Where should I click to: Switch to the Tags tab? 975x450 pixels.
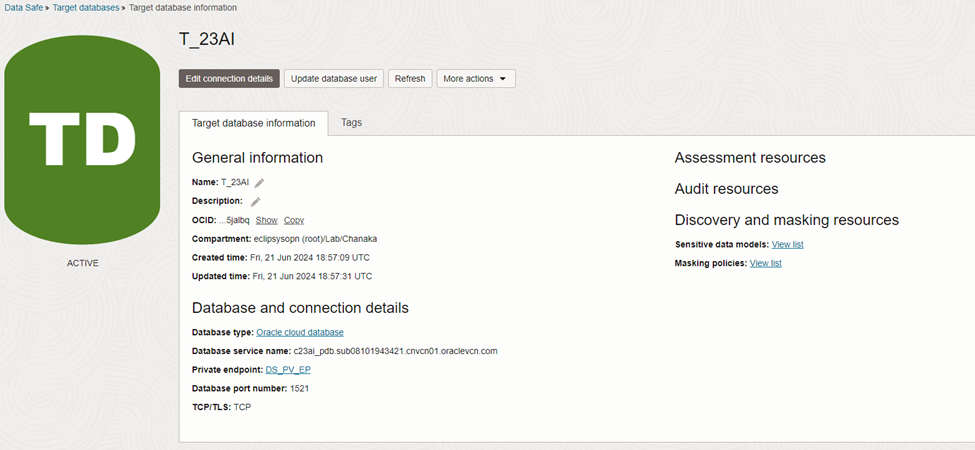(x=351, y=123)
